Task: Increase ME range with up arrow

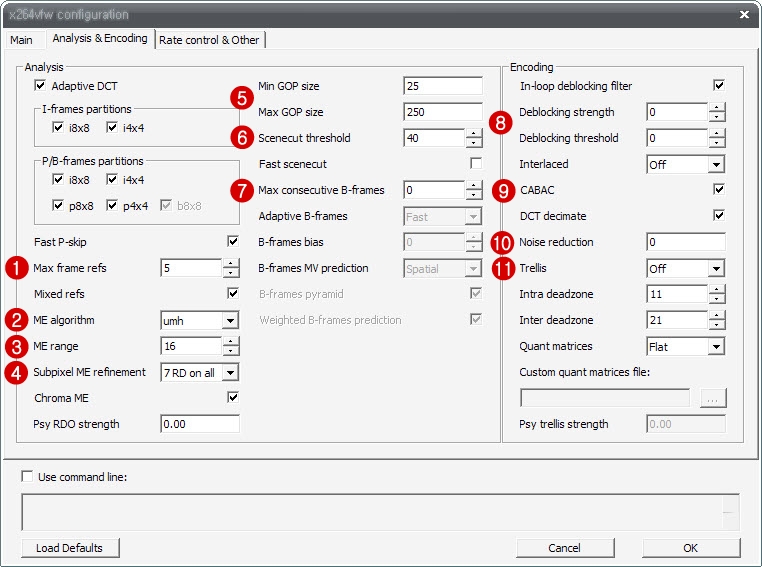Action: (x=231, y=342)
